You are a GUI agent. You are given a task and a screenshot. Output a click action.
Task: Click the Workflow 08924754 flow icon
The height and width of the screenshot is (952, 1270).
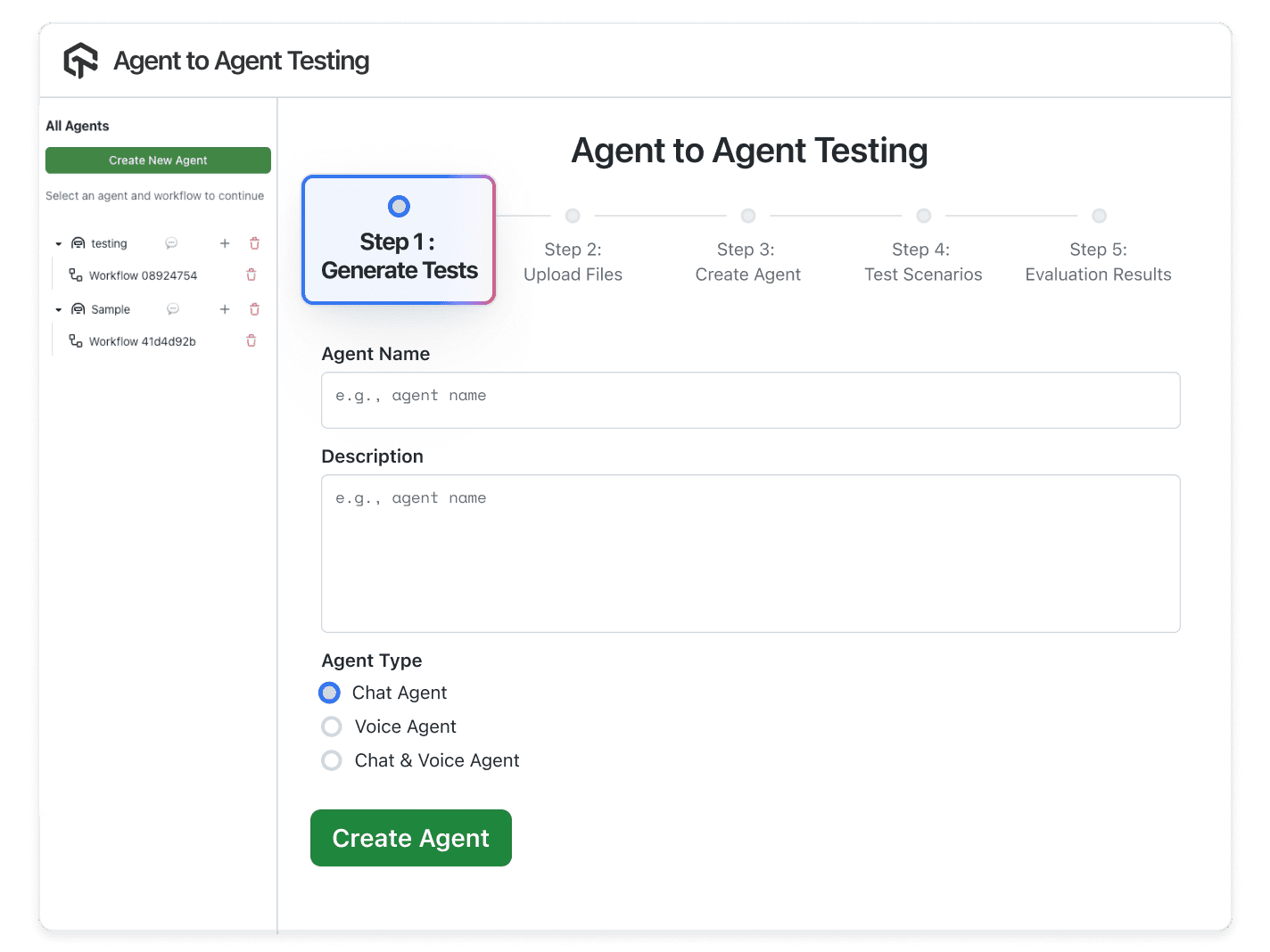point(76,275)
